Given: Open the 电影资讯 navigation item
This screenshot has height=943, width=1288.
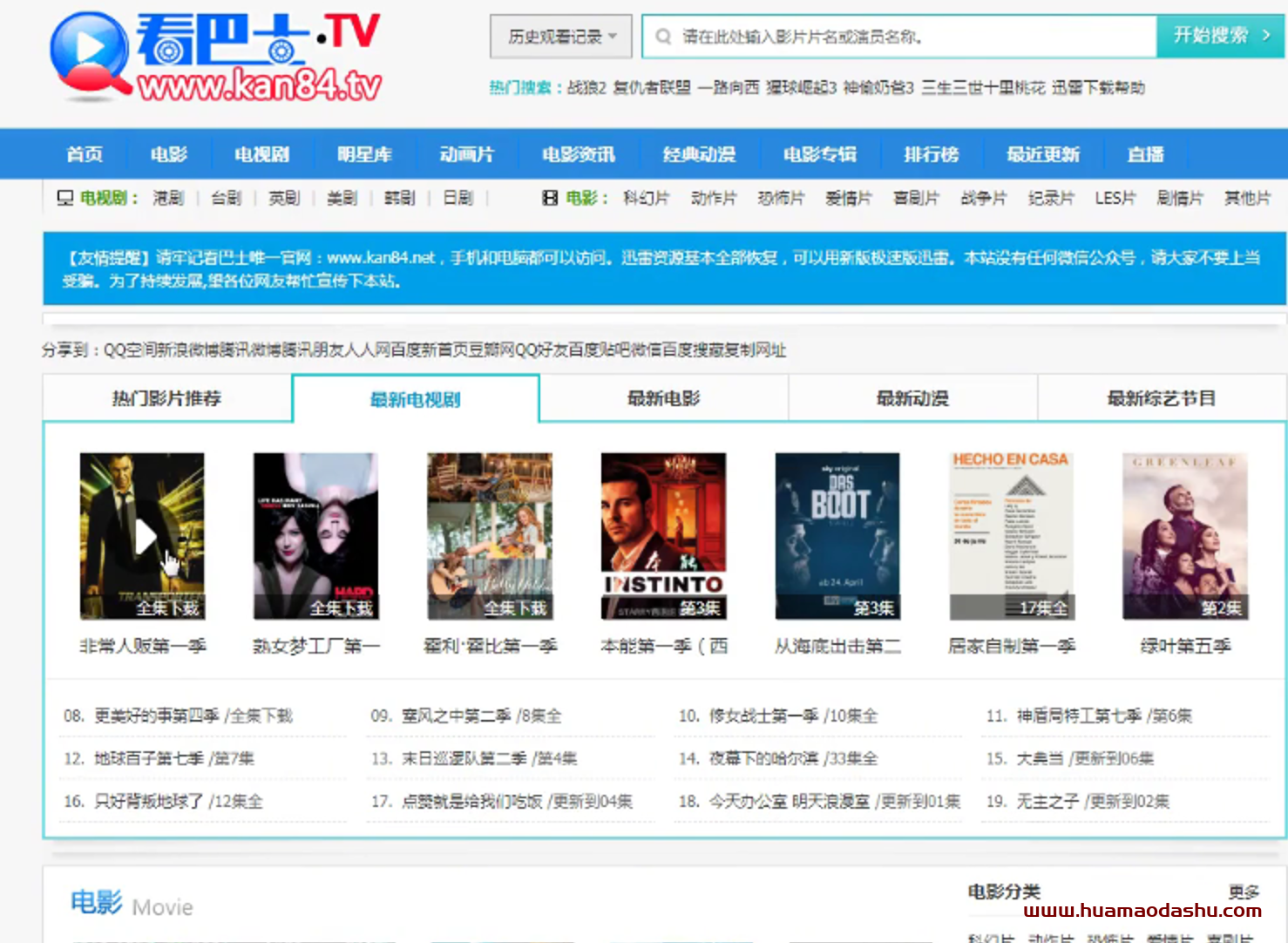Looking at the screenshot, I should (x=579, y=154).
